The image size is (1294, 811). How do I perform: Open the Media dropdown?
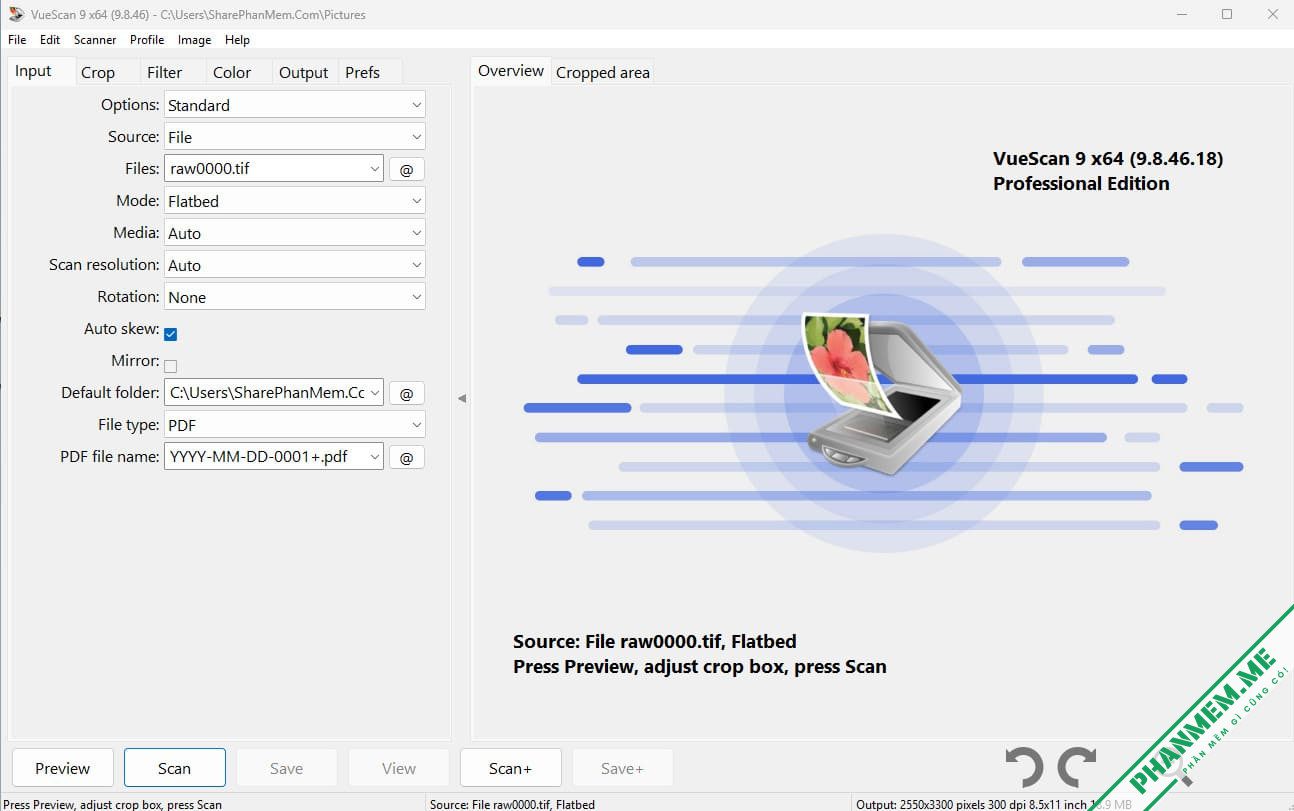[x=294, y=233]
